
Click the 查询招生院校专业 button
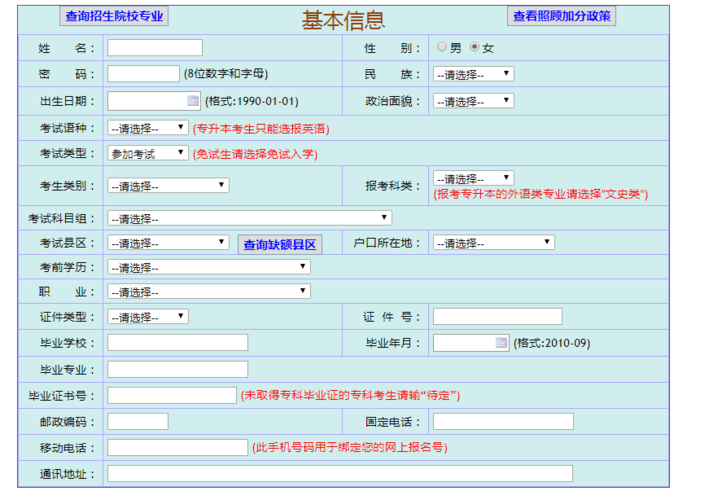point(114,16)
